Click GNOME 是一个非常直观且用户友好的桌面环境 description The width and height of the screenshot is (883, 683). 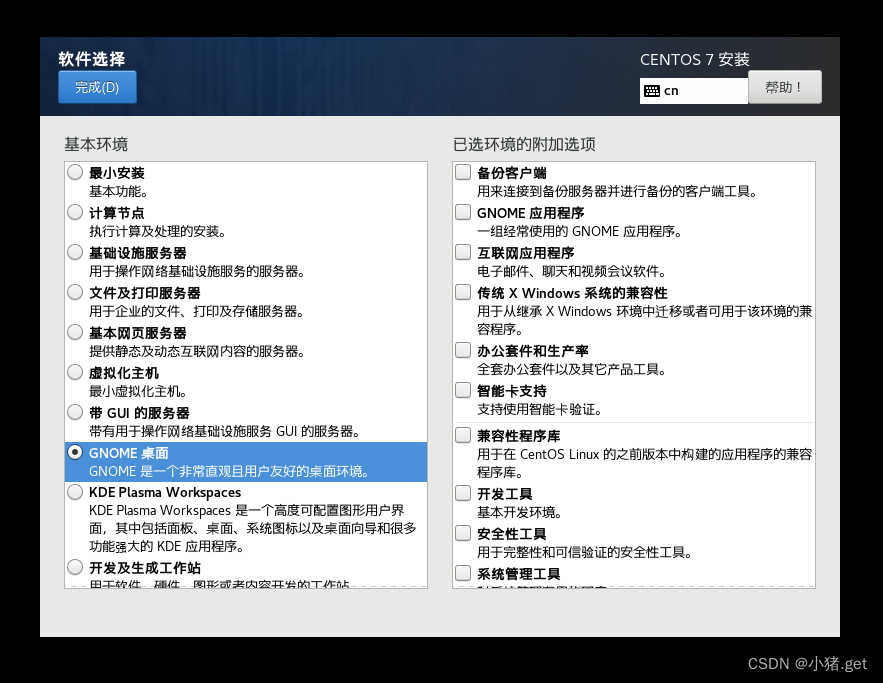(x=229, y=471)
